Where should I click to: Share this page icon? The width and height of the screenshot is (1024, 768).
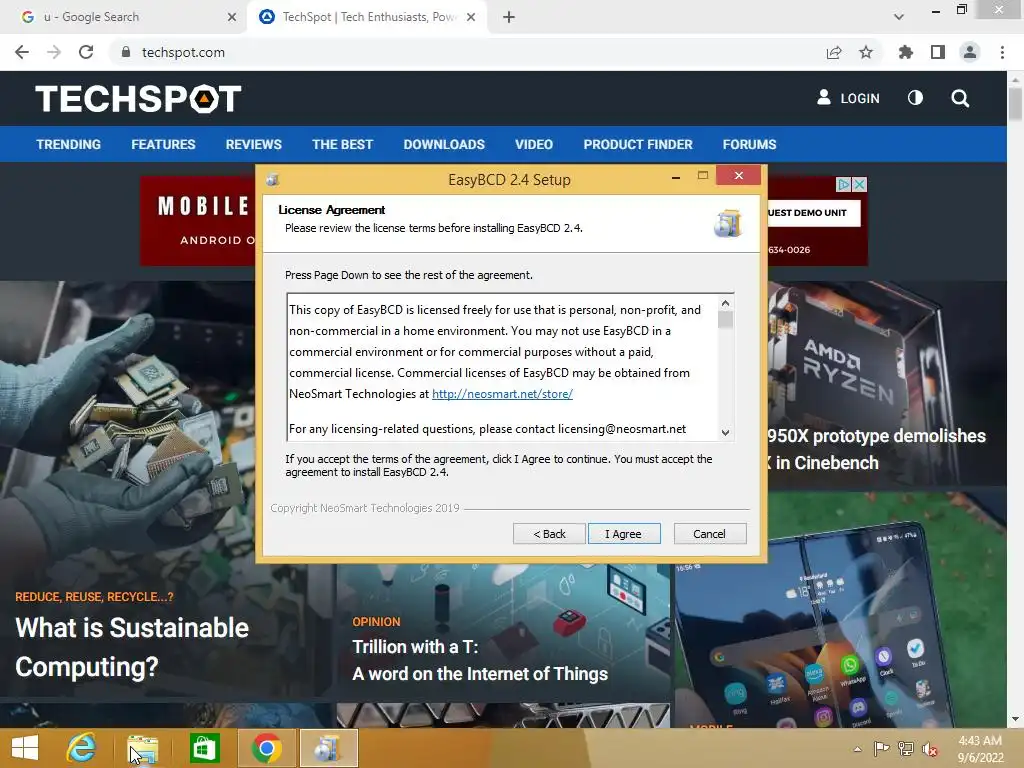click(x=834, y=52)
